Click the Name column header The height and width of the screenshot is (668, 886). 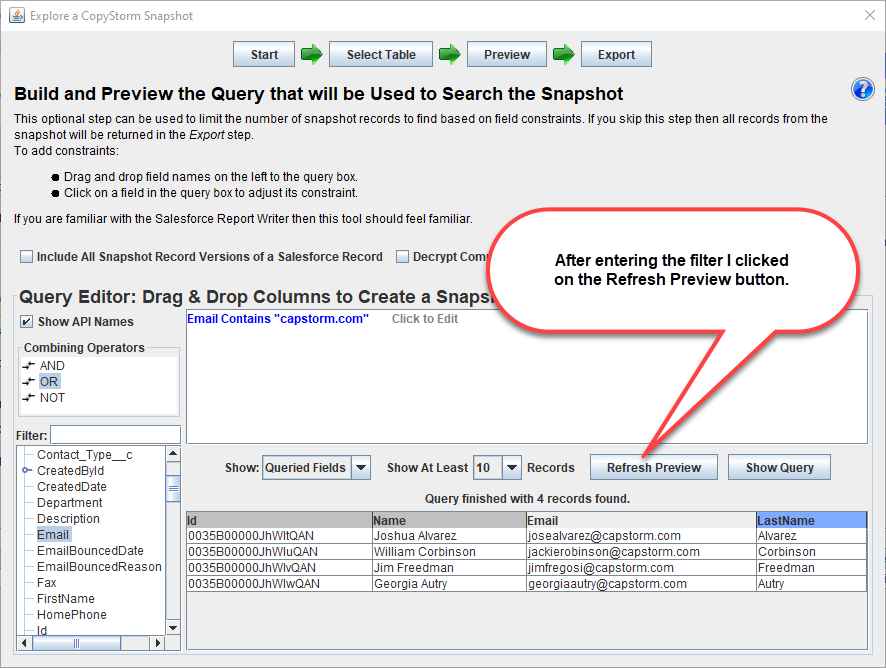449,520
